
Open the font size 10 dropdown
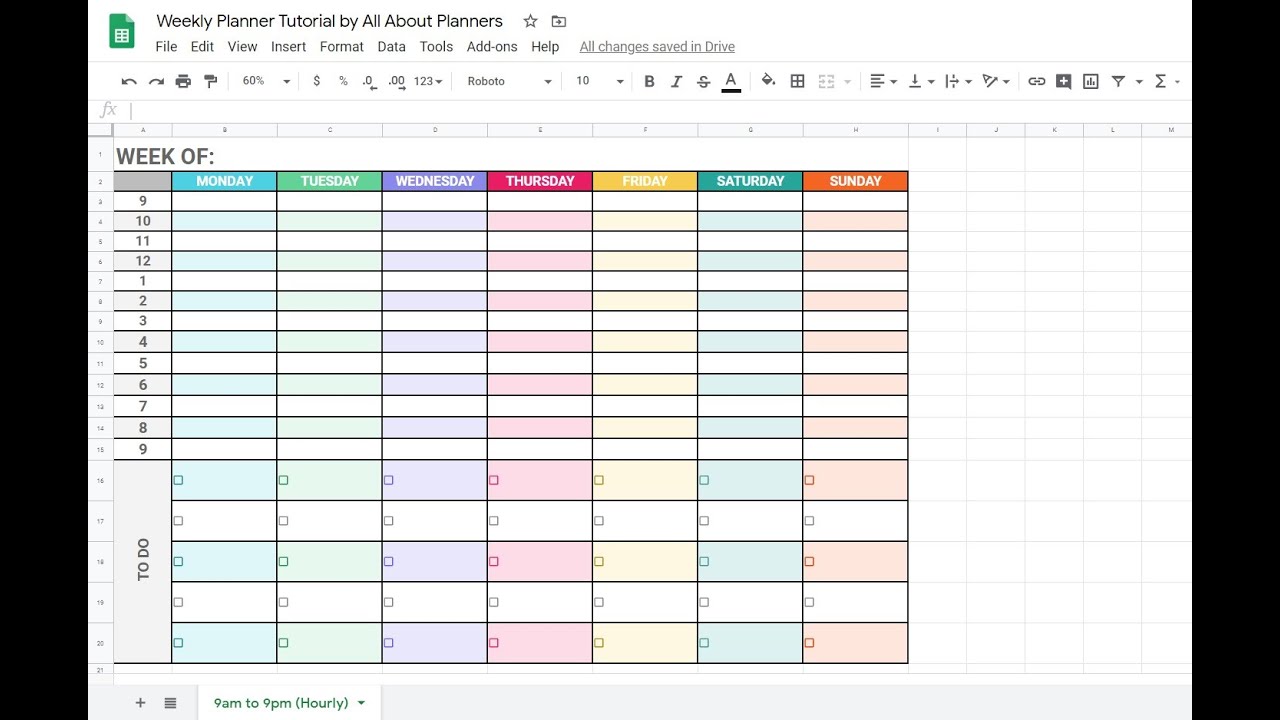coord(600,81)
